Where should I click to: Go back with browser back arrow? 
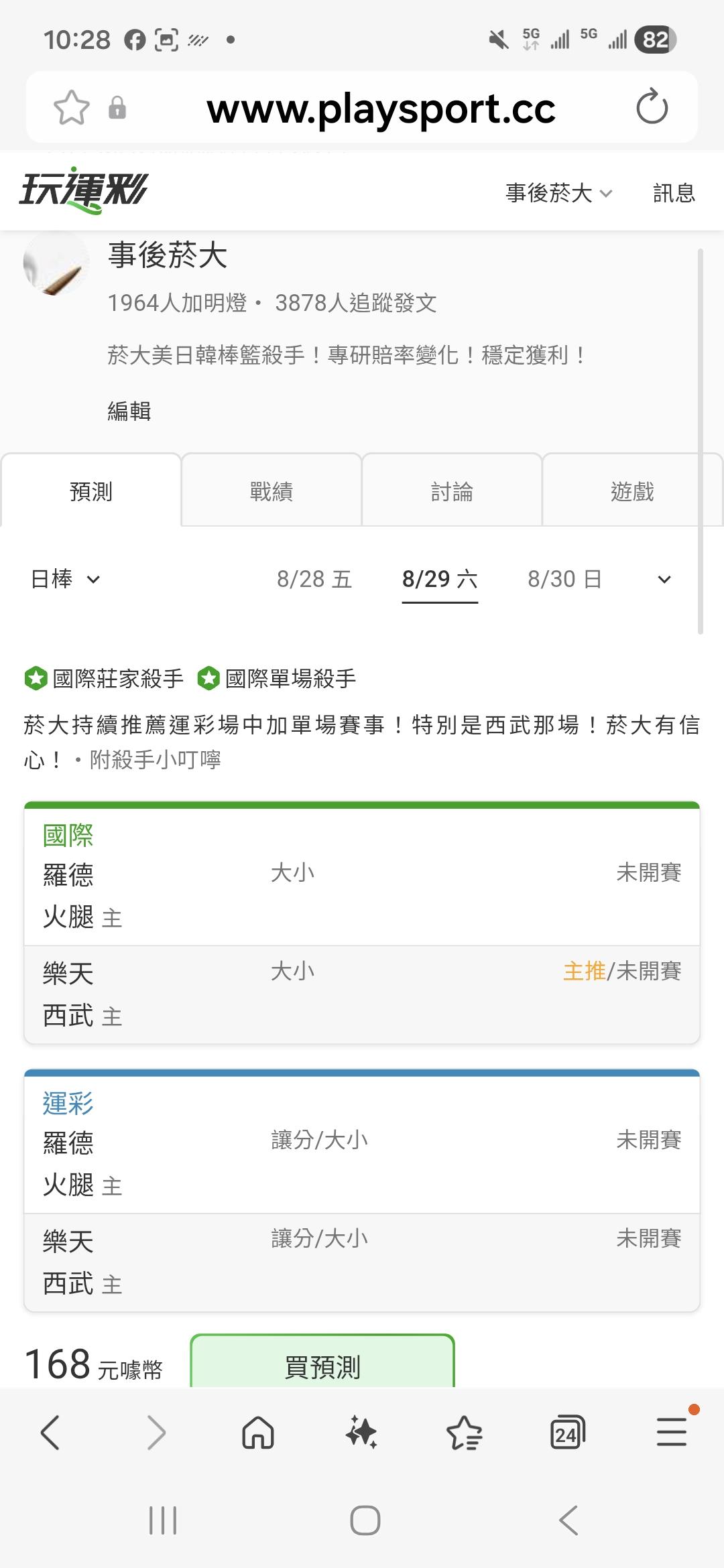click(x=51, y=1433)
